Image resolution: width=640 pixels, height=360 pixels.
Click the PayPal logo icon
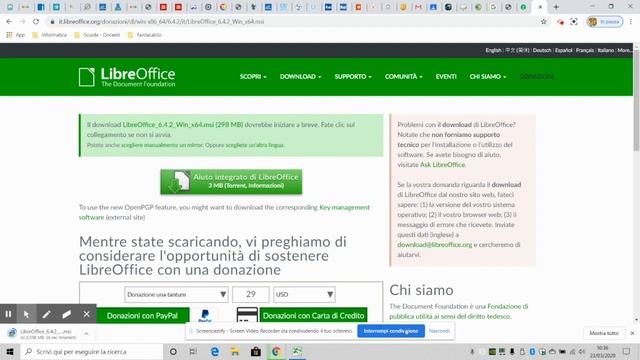pos(205,316)
